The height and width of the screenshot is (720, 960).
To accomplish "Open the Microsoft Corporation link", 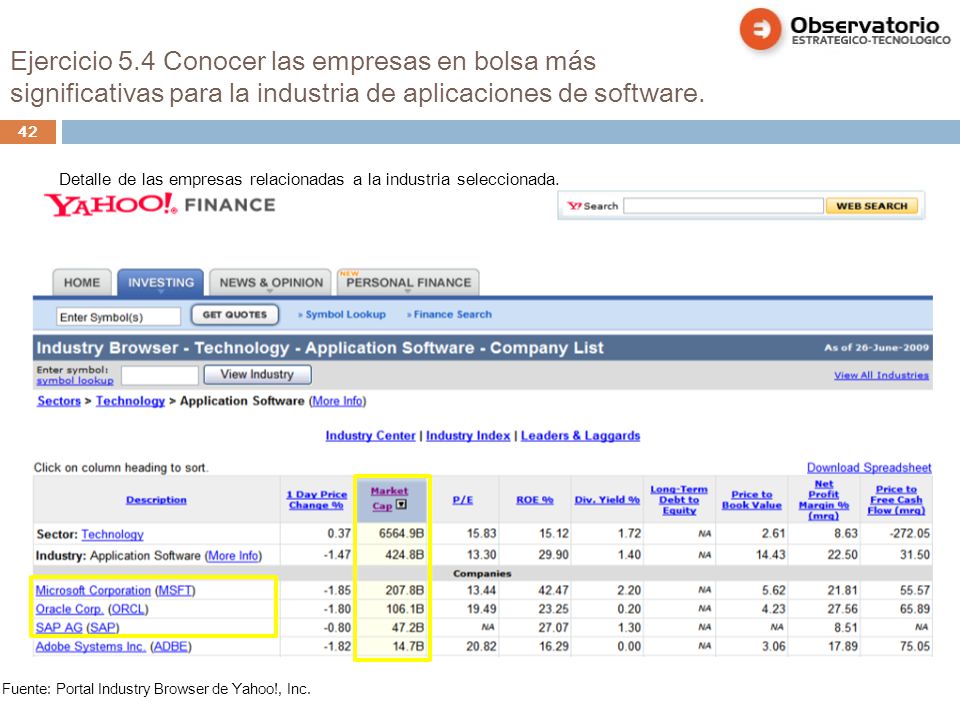I will tap(93, 590).
